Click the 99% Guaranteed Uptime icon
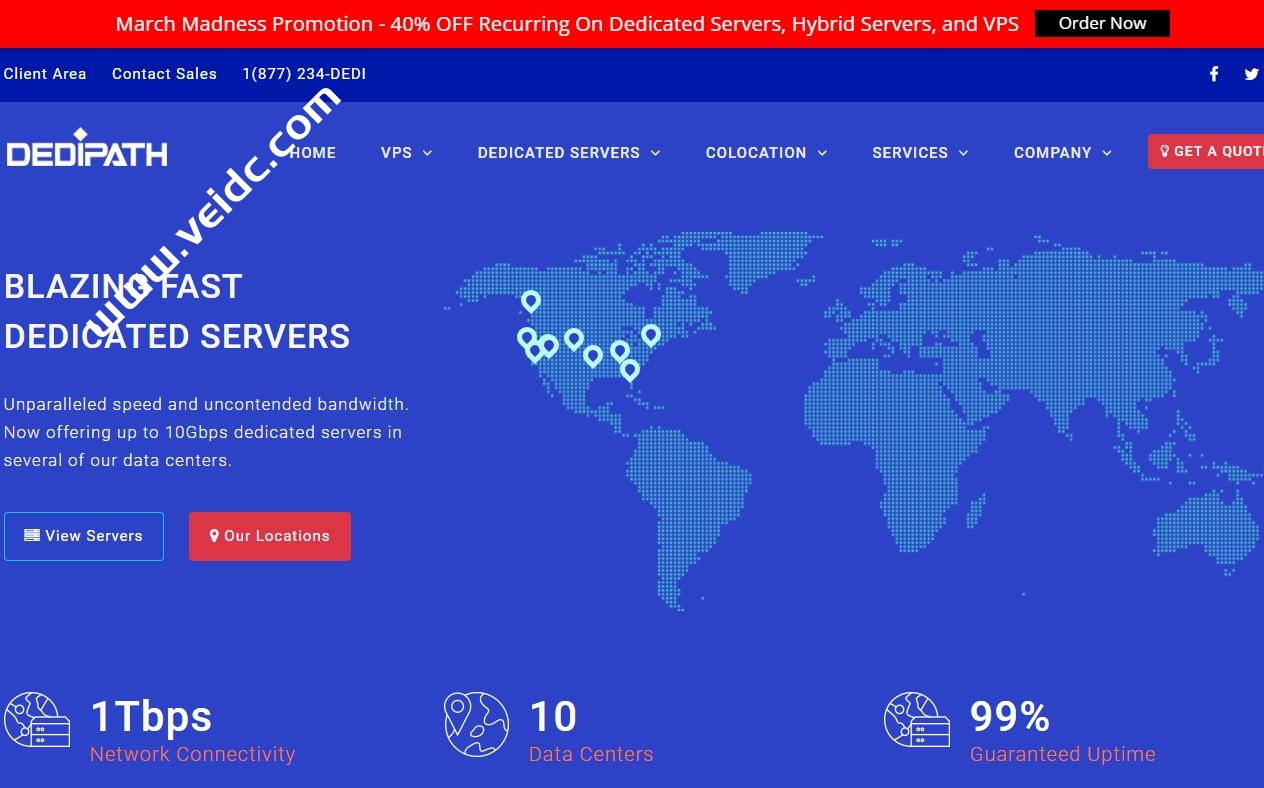 point(917,720)
